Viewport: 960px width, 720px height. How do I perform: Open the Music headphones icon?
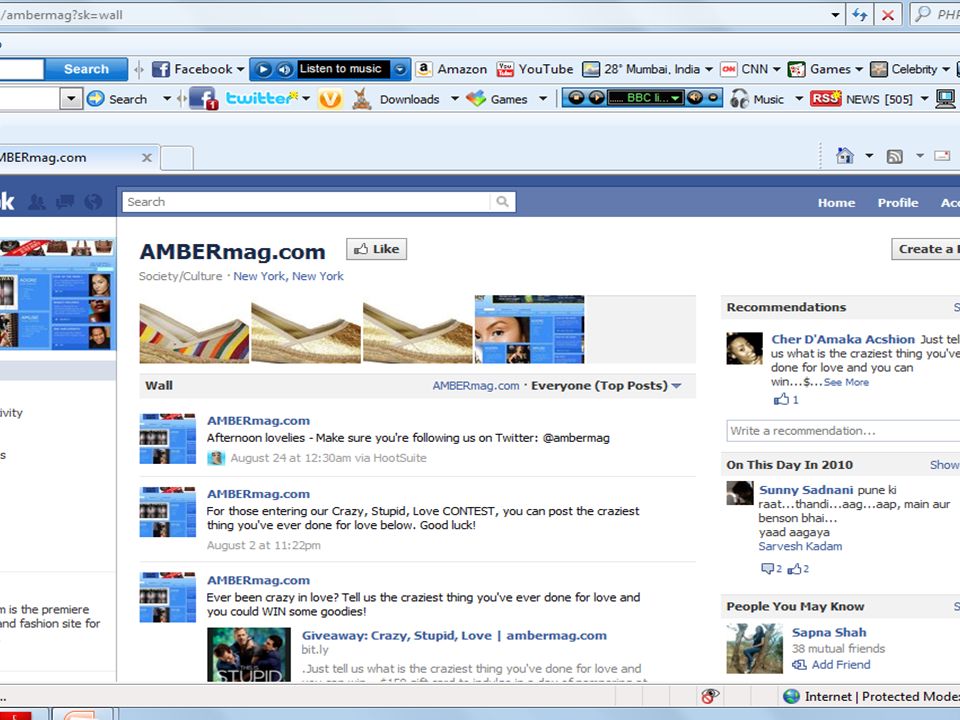740,99
